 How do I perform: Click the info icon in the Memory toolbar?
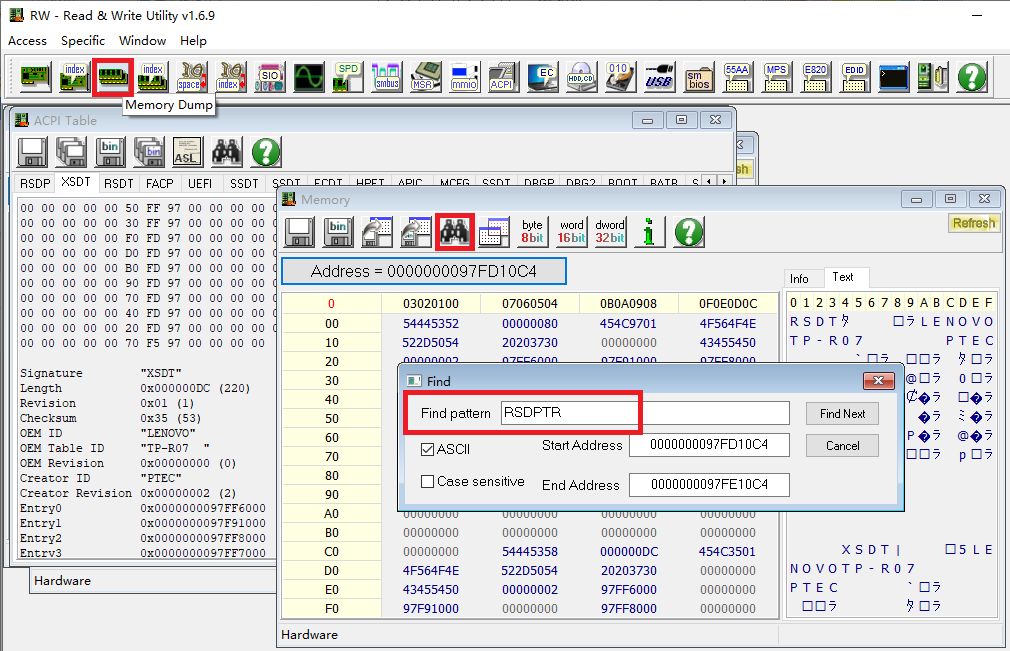tap(649, 232)
